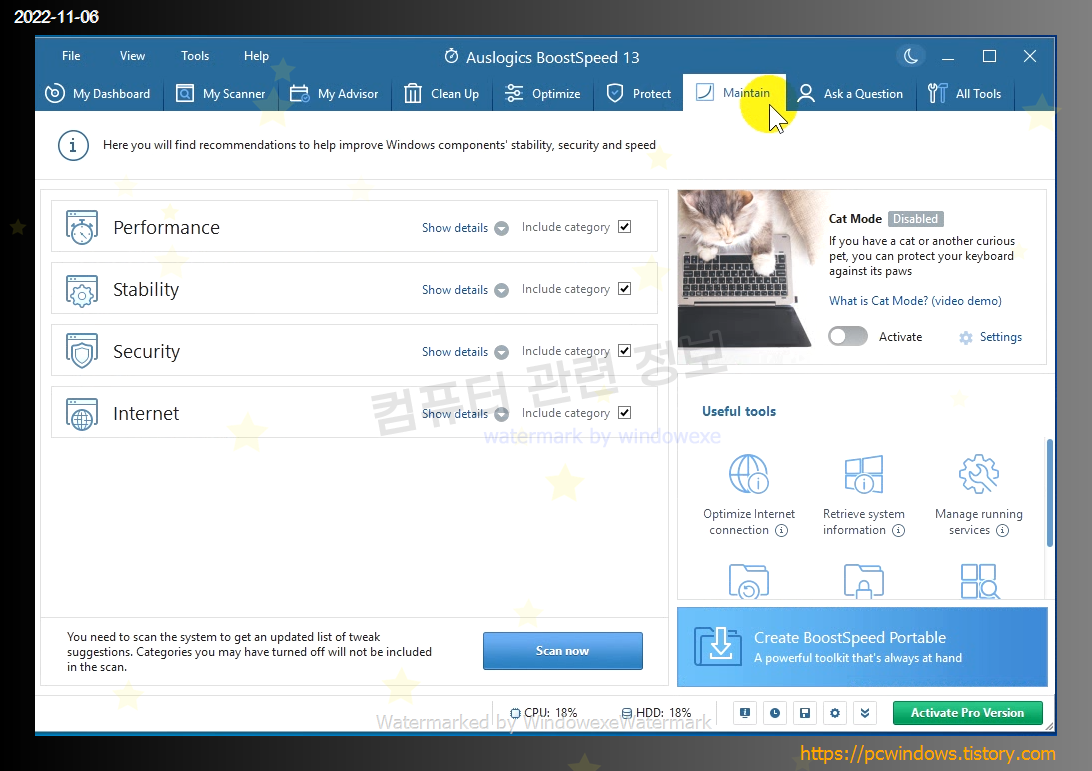
Task: Toggle dark mode moon icon
Action: [x=911, y=56]
